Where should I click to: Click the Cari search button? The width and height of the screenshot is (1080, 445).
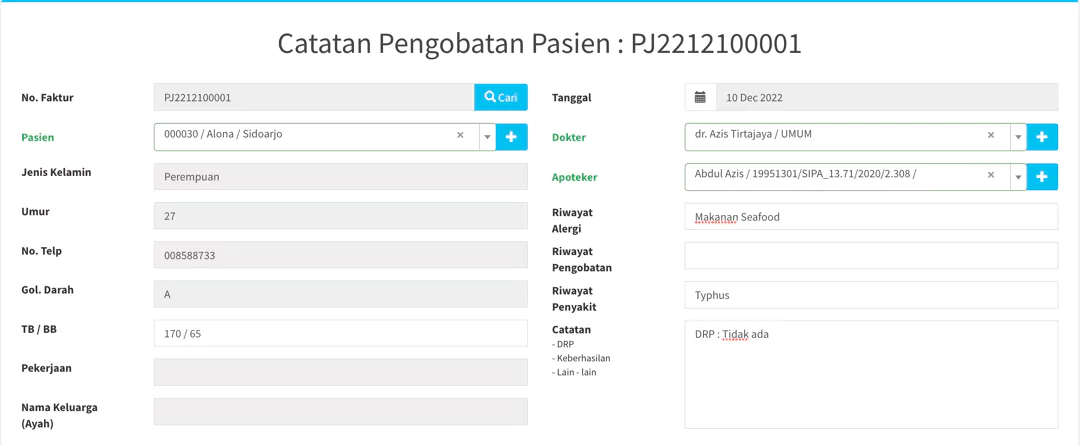[x=500, y=97]
